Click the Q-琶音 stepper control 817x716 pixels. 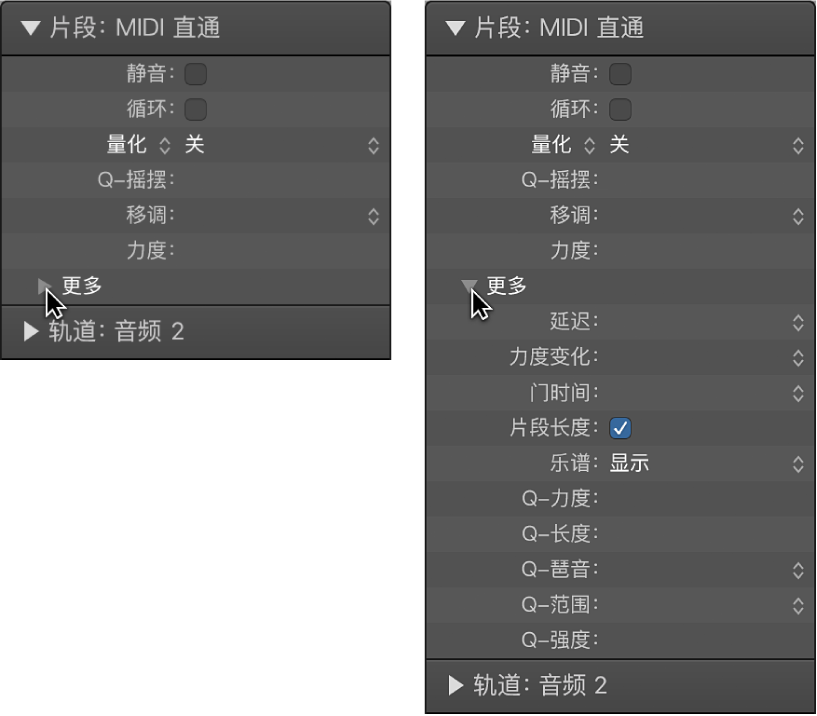(x=798, y=569)
